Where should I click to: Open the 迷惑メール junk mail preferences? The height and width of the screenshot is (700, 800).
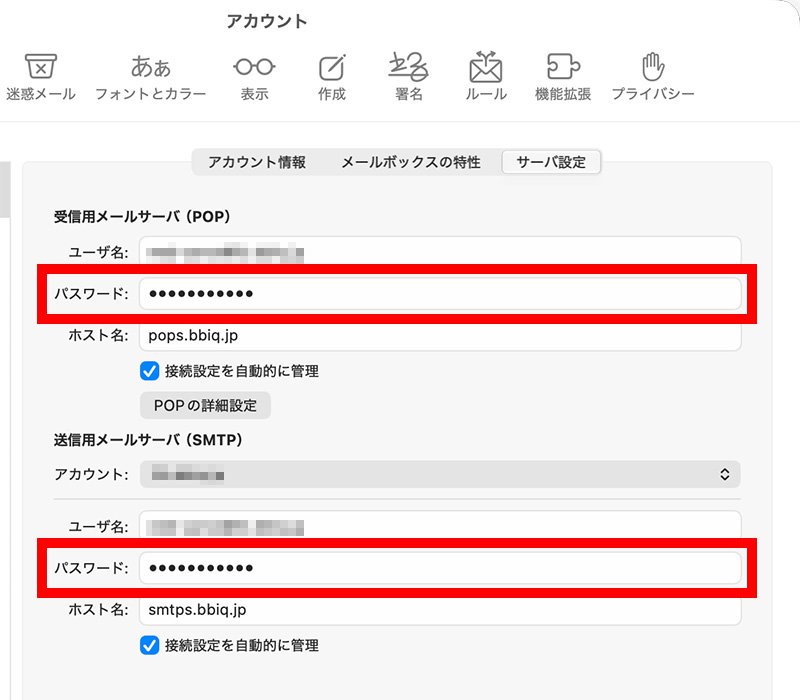click(41, 78)
